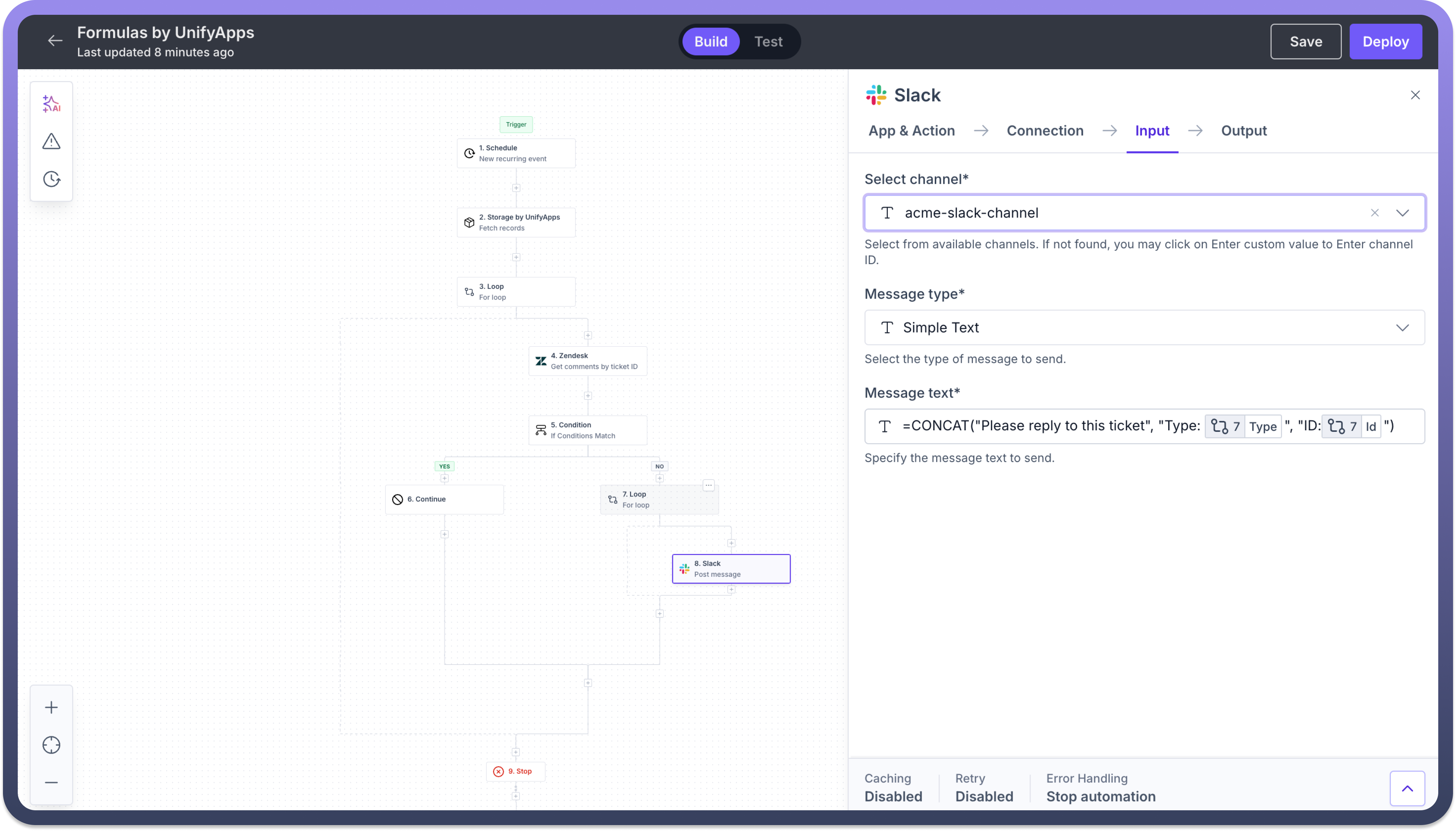Switch to Test mode

[x=768, y=42]
